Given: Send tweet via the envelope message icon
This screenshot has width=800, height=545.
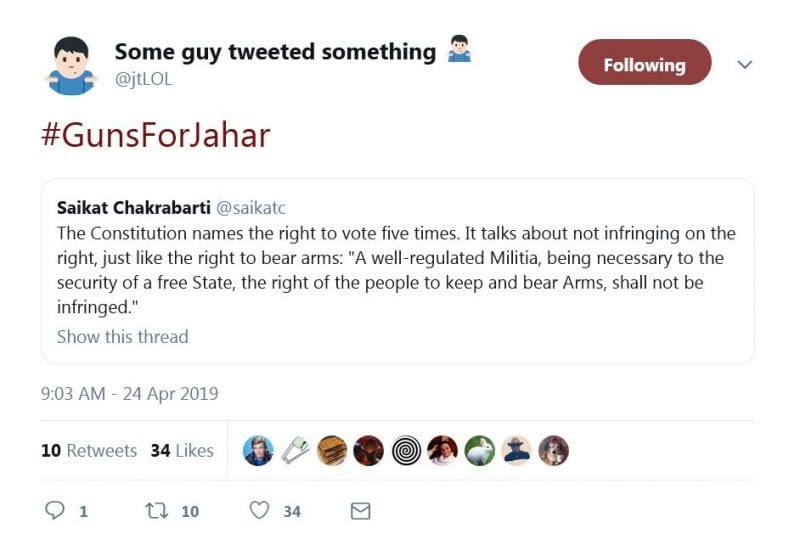Looking at the screenshot, I should (360, 511).
